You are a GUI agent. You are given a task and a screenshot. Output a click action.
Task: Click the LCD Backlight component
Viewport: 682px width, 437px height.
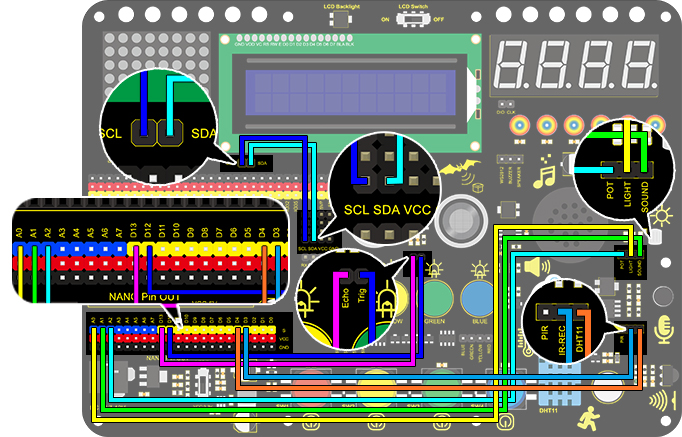point(337,19)
